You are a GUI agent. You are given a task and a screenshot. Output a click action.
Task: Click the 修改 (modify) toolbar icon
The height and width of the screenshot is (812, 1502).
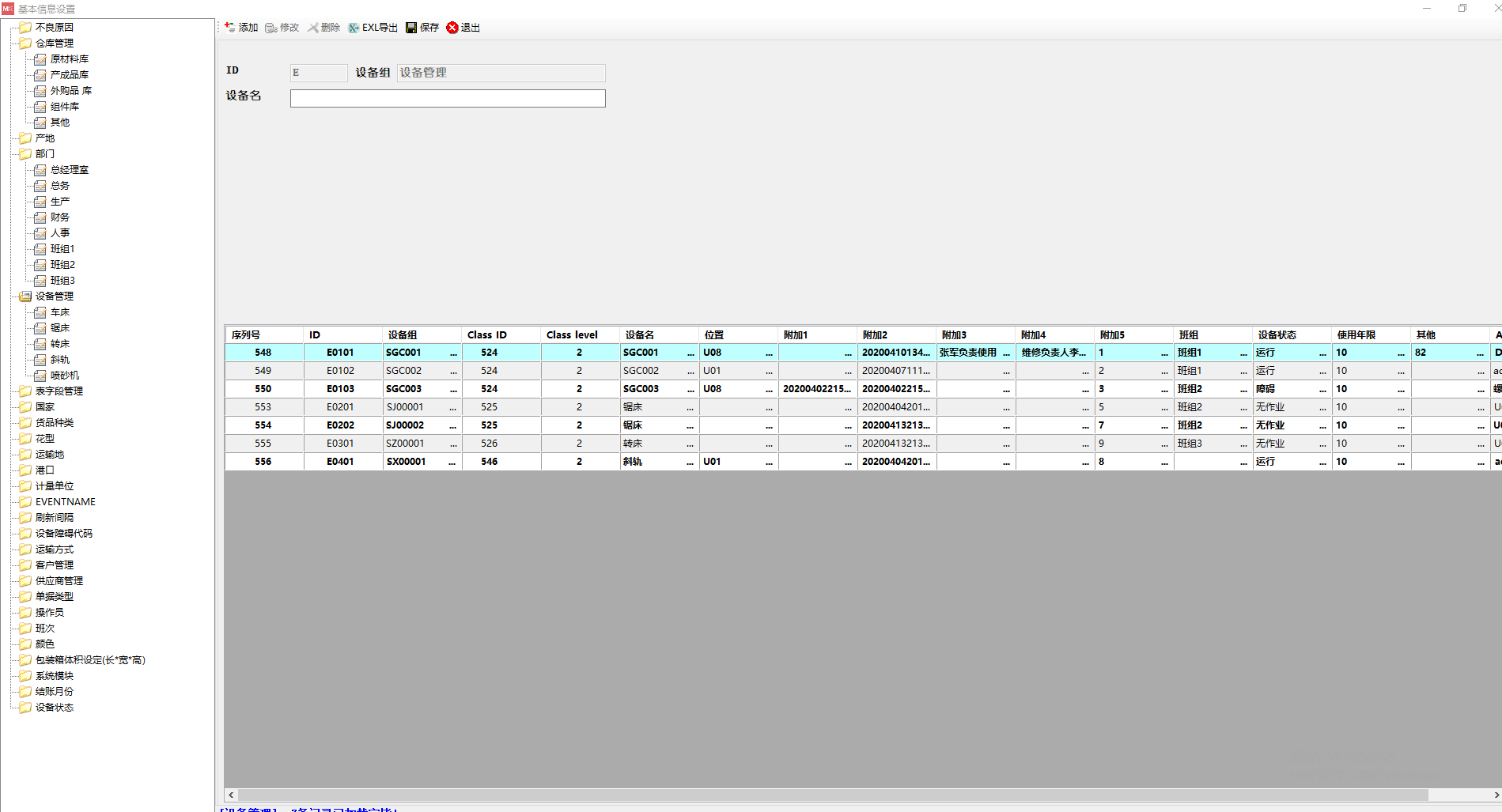pyautogui.click(x=271, y=28)
